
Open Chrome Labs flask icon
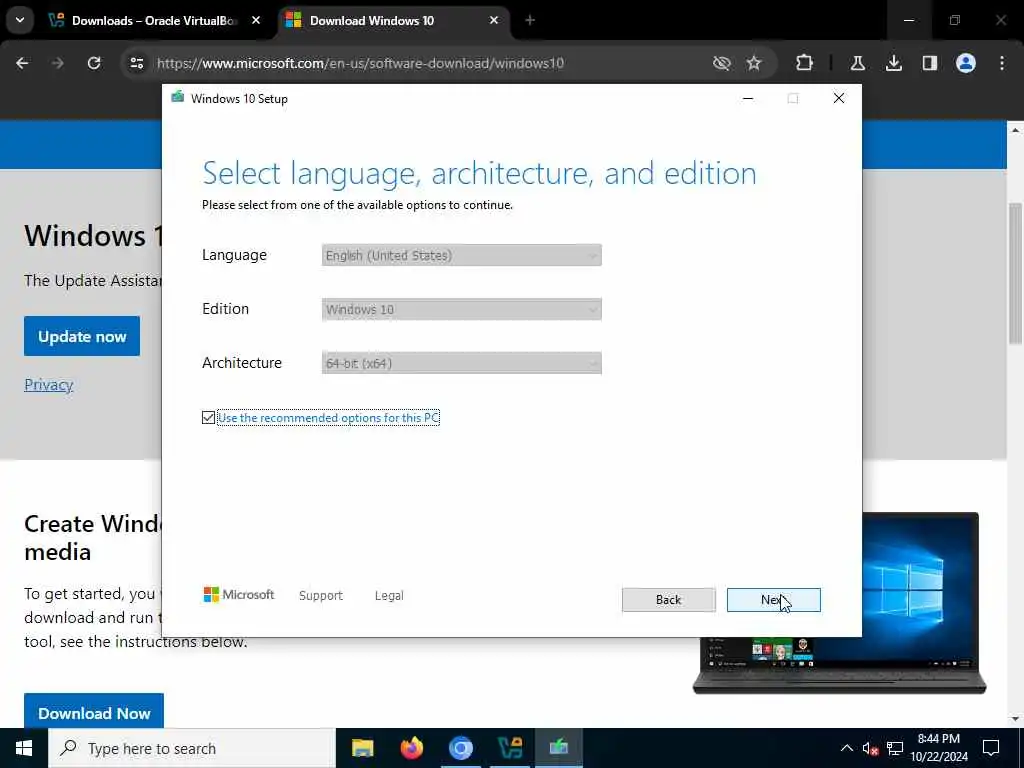pos(858,63)
